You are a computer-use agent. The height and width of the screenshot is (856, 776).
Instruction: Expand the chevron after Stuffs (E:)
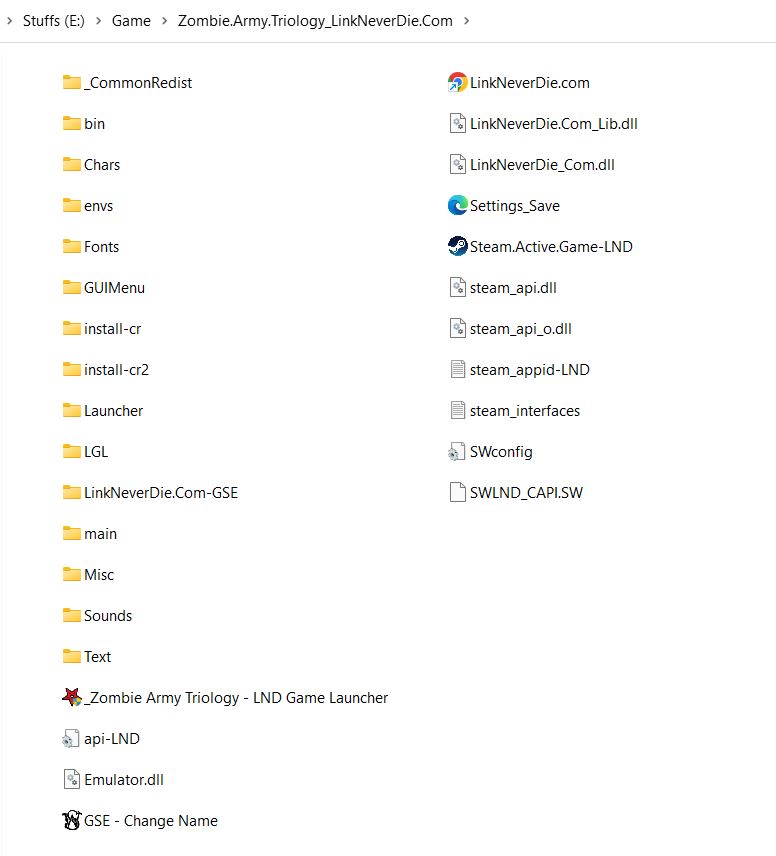[98, 20]
